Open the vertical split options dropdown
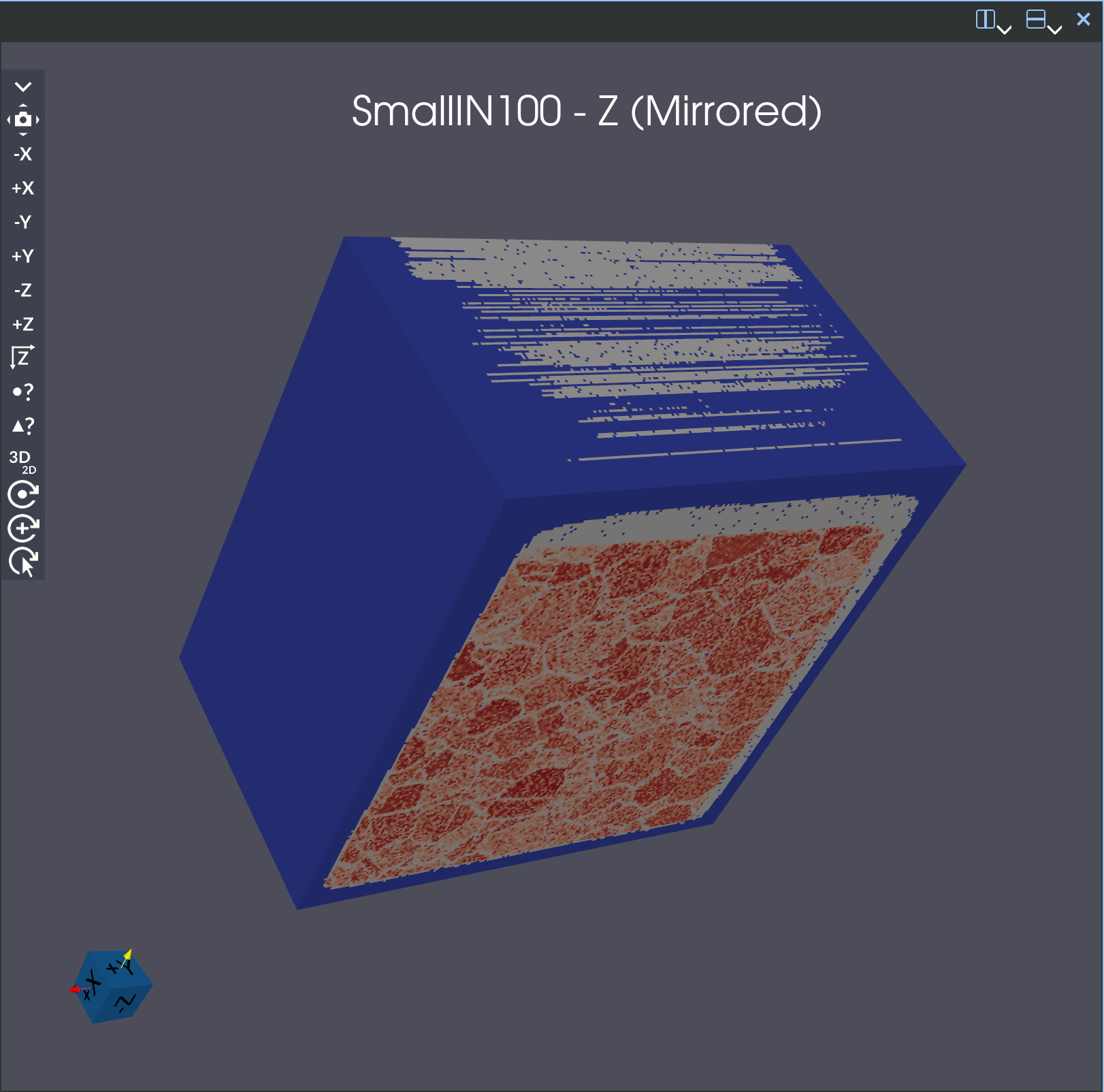 pos(1056,29)
